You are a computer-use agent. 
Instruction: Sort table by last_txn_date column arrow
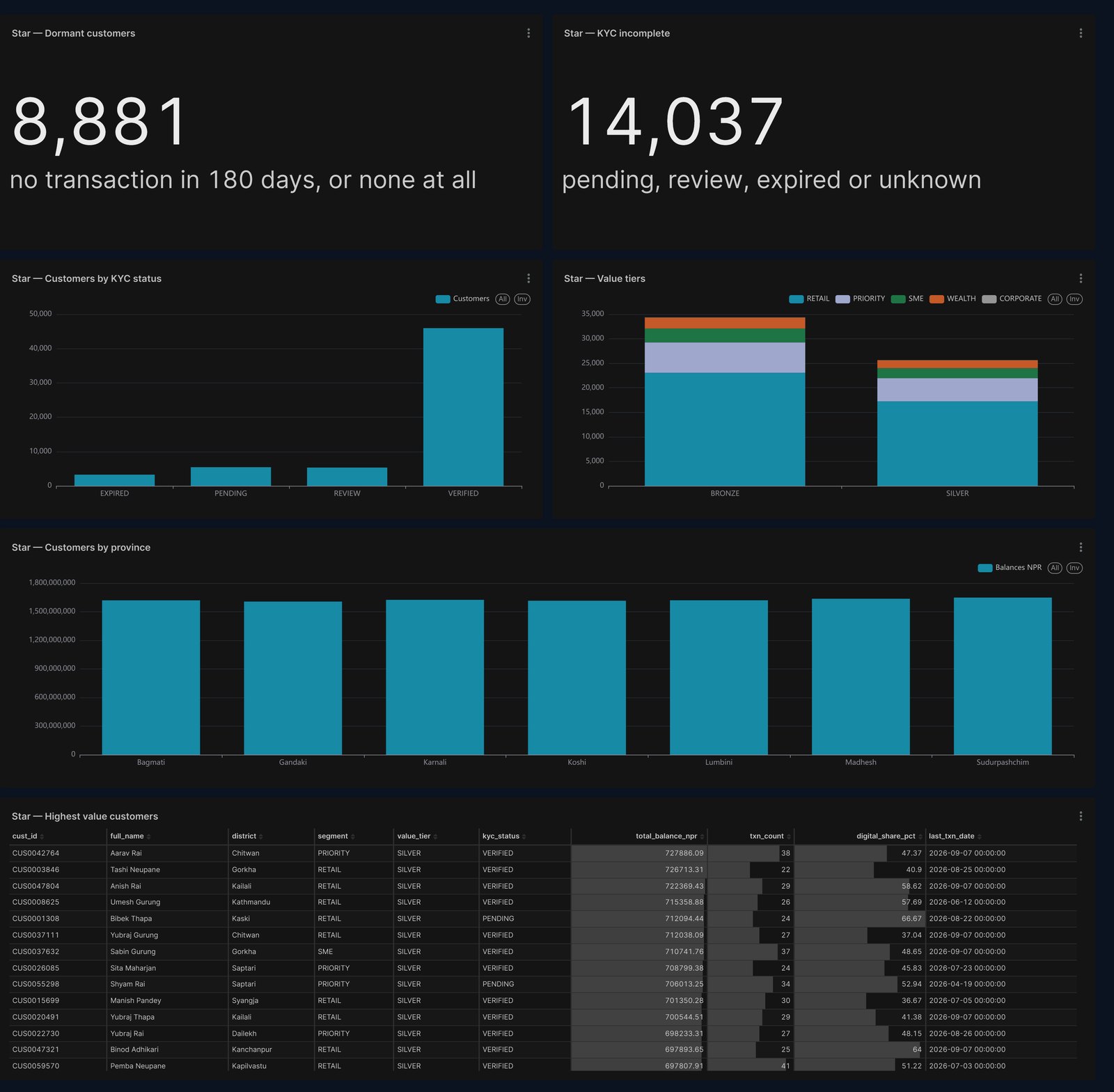click(x=980, y=837)
